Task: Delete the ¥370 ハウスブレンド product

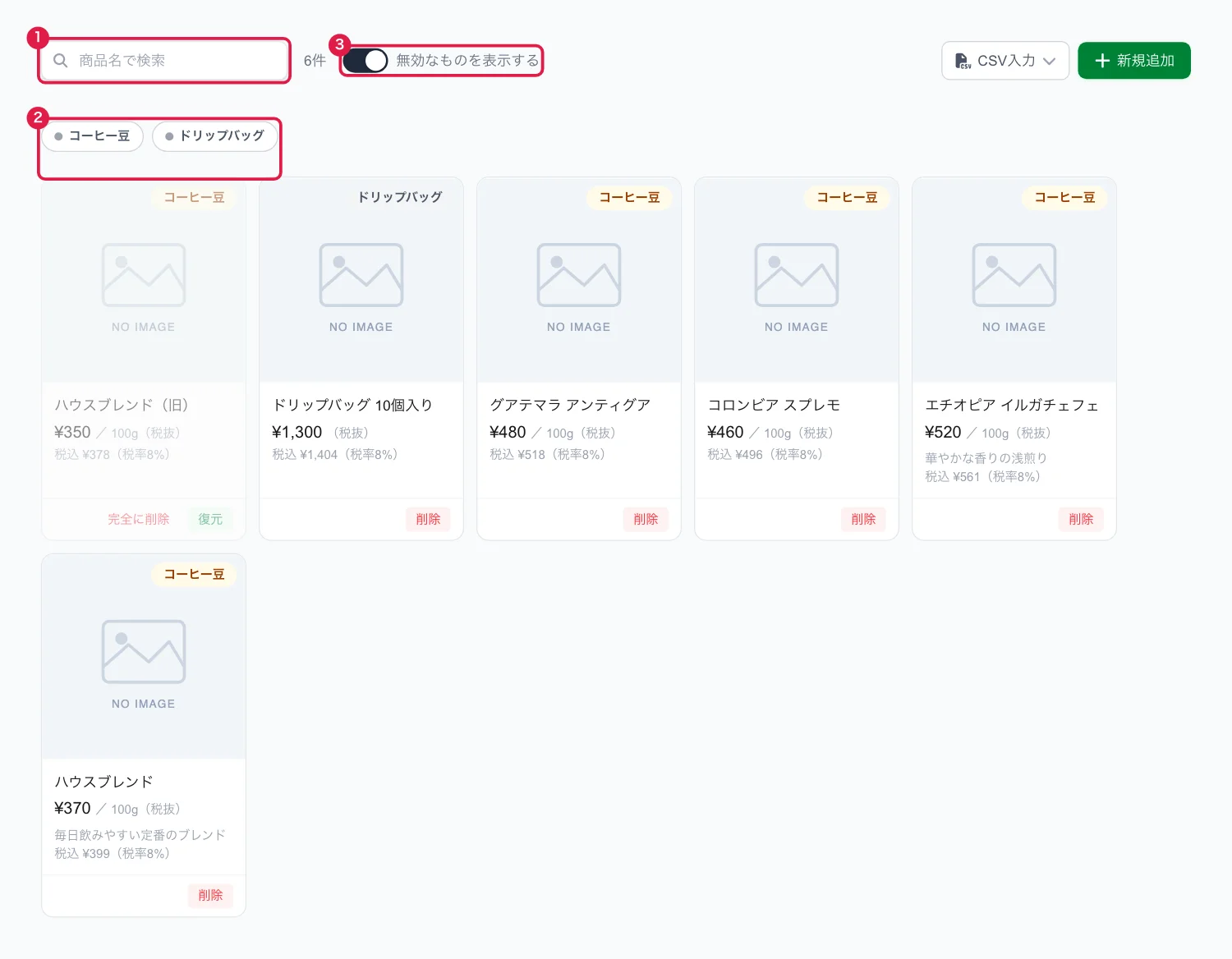Action: (210, 895)
